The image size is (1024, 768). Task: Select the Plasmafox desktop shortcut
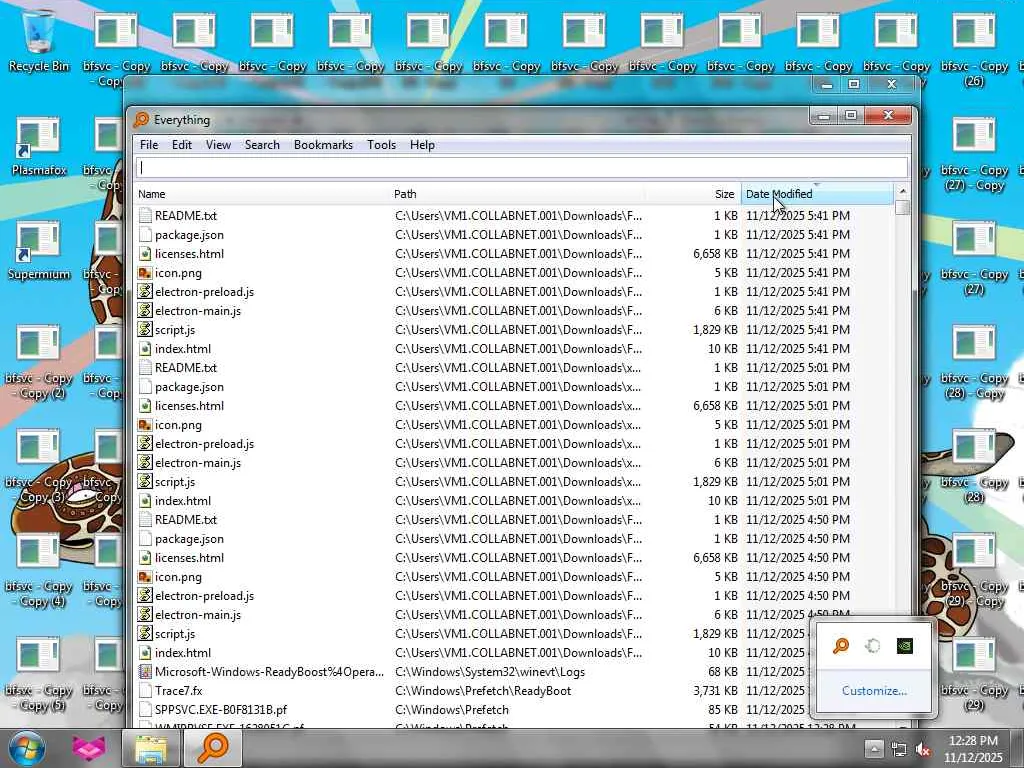pyautogui.click(x=39, y=146)
